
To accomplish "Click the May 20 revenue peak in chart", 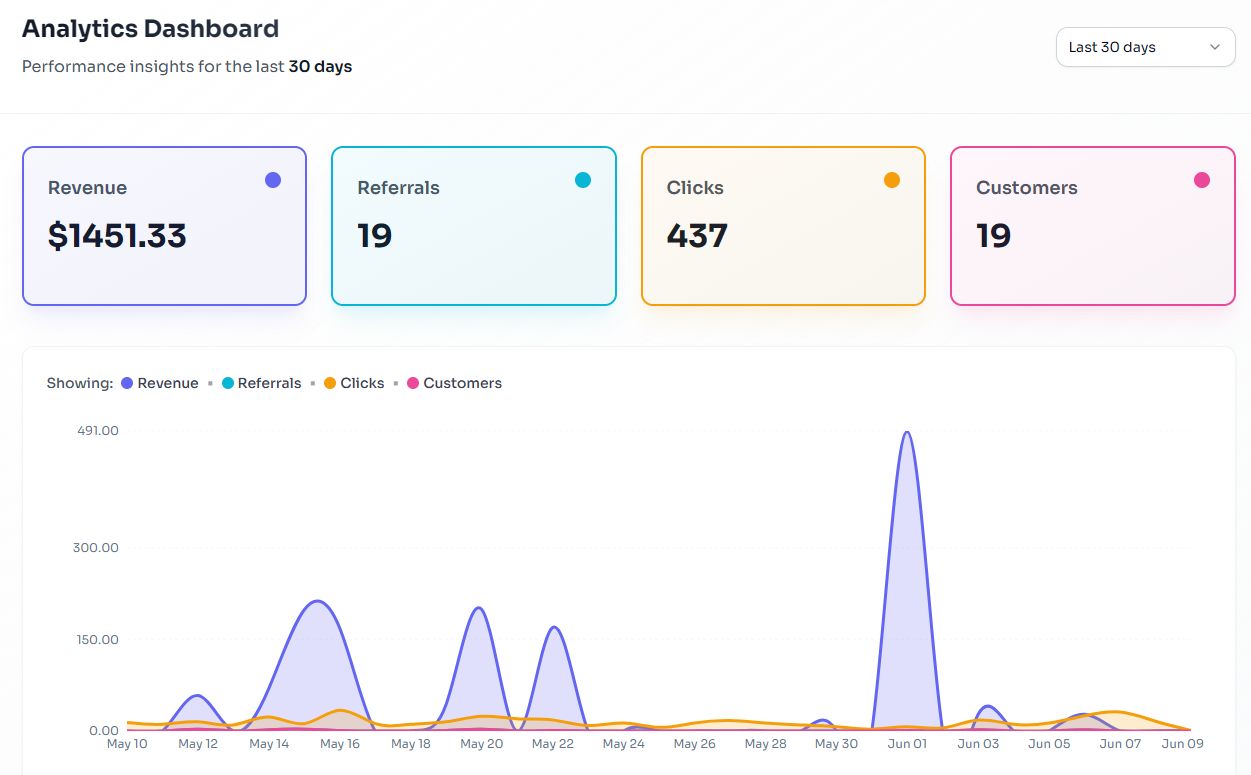I will click(479, 608).
